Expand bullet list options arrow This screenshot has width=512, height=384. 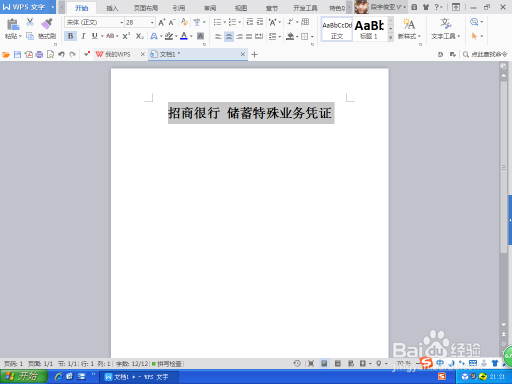[225, 22]
